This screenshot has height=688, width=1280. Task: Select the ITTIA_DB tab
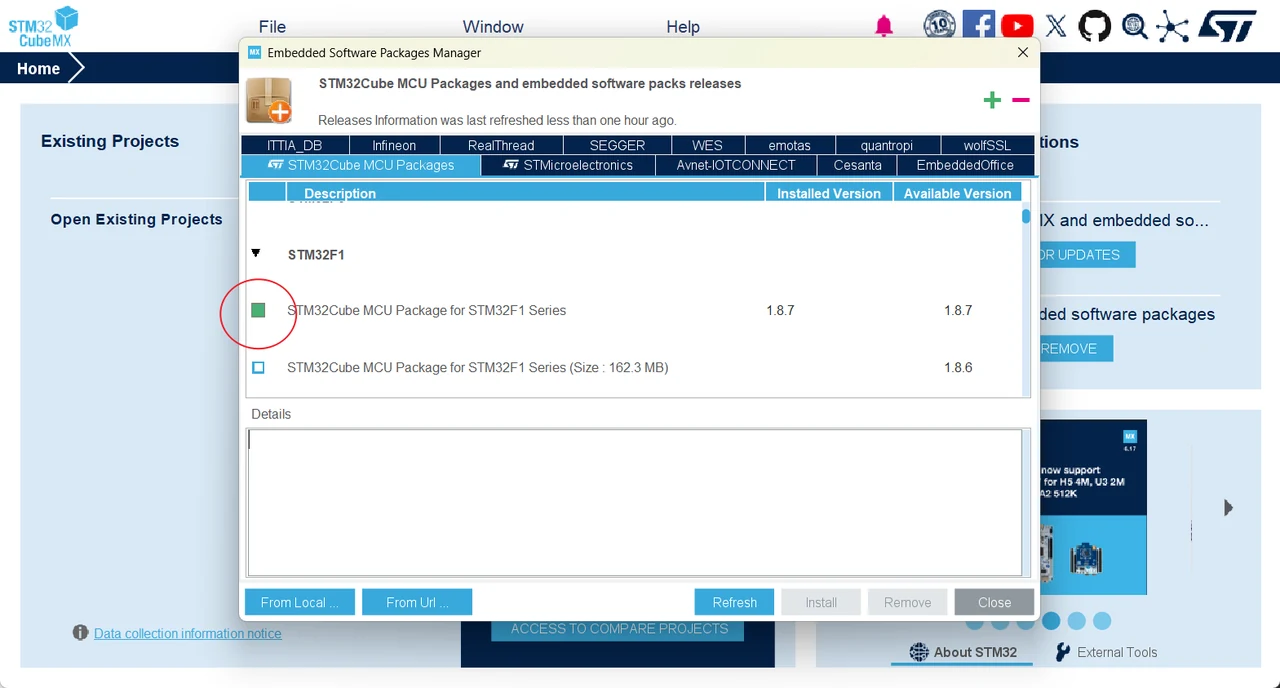(294, 145)
